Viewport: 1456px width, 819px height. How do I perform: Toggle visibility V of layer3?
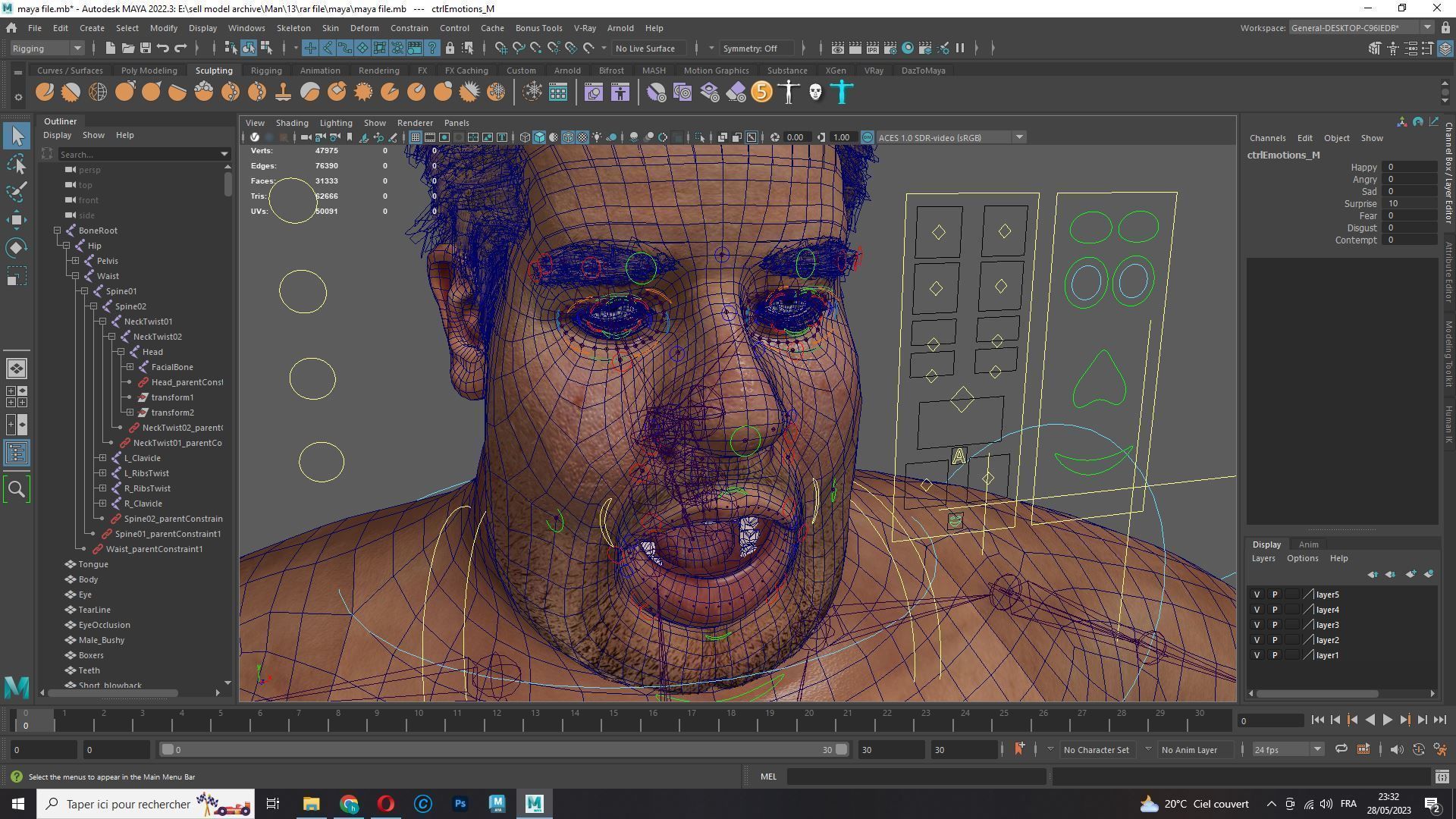(1257, 625)
